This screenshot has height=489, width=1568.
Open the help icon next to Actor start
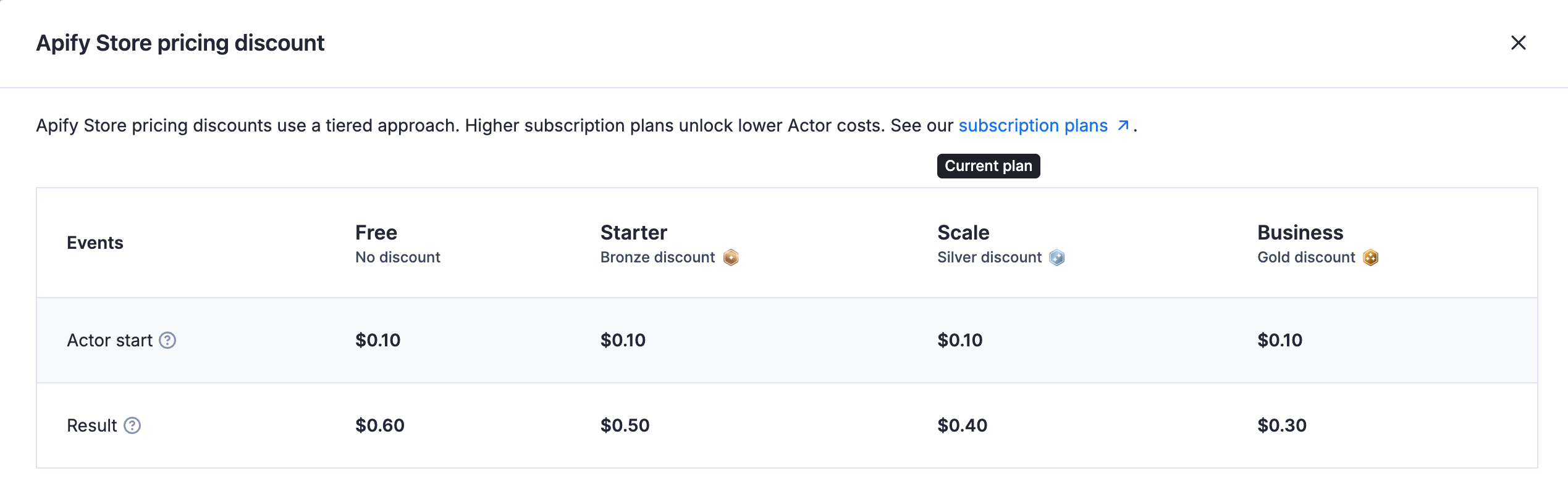click(167, 340)
